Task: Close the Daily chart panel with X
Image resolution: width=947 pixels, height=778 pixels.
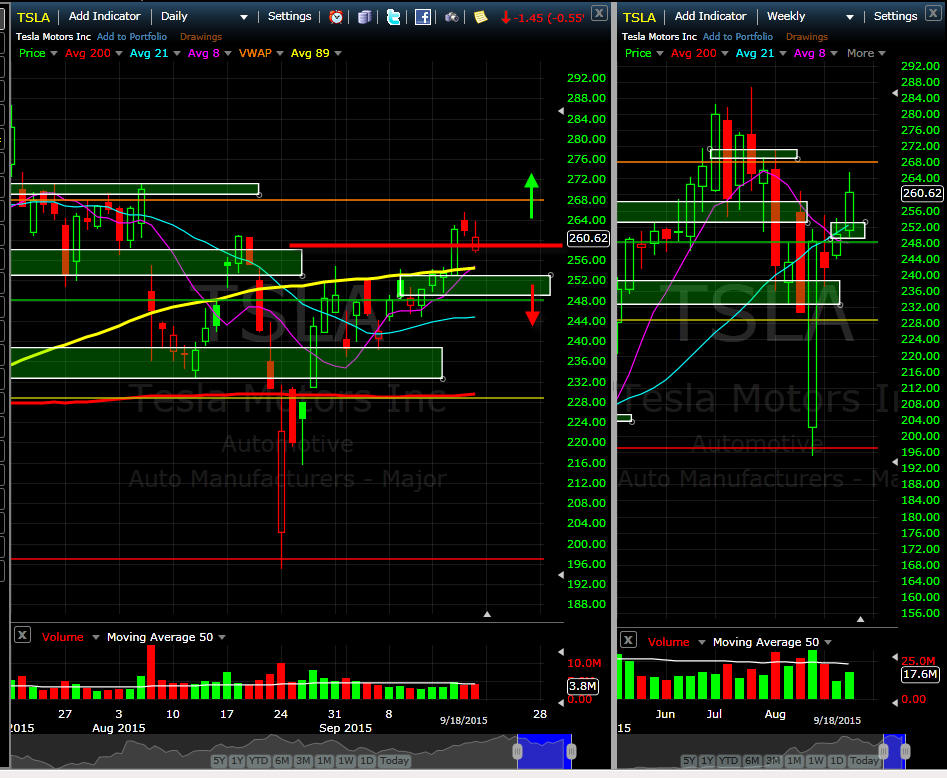Action: point(599,13)
